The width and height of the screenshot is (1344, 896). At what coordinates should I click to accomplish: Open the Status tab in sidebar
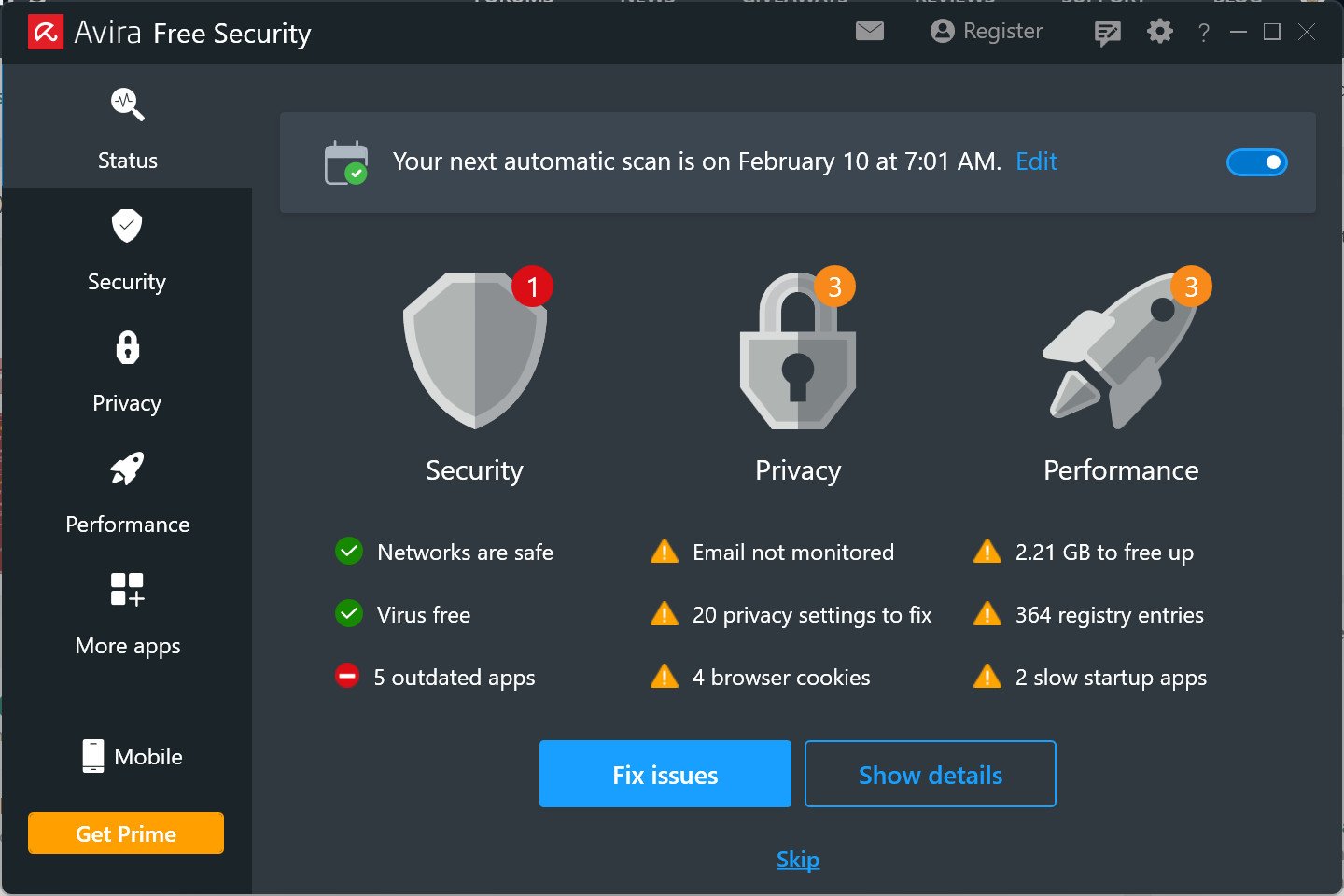[x=128, y=128]
